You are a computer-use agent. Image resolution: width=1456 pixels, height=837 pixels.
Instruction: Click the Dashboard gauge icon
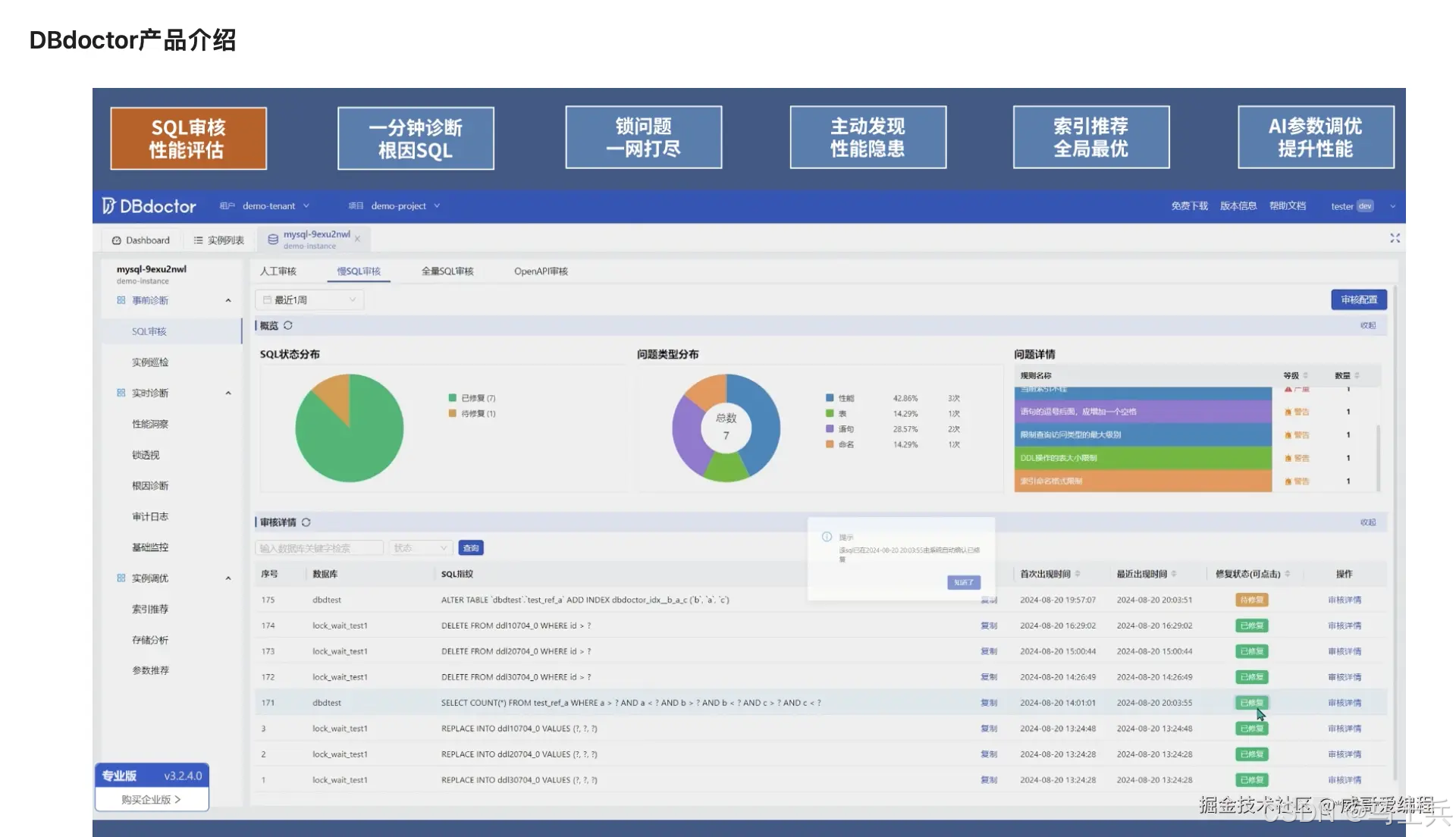pyautogui.click(x=116, y=240)
